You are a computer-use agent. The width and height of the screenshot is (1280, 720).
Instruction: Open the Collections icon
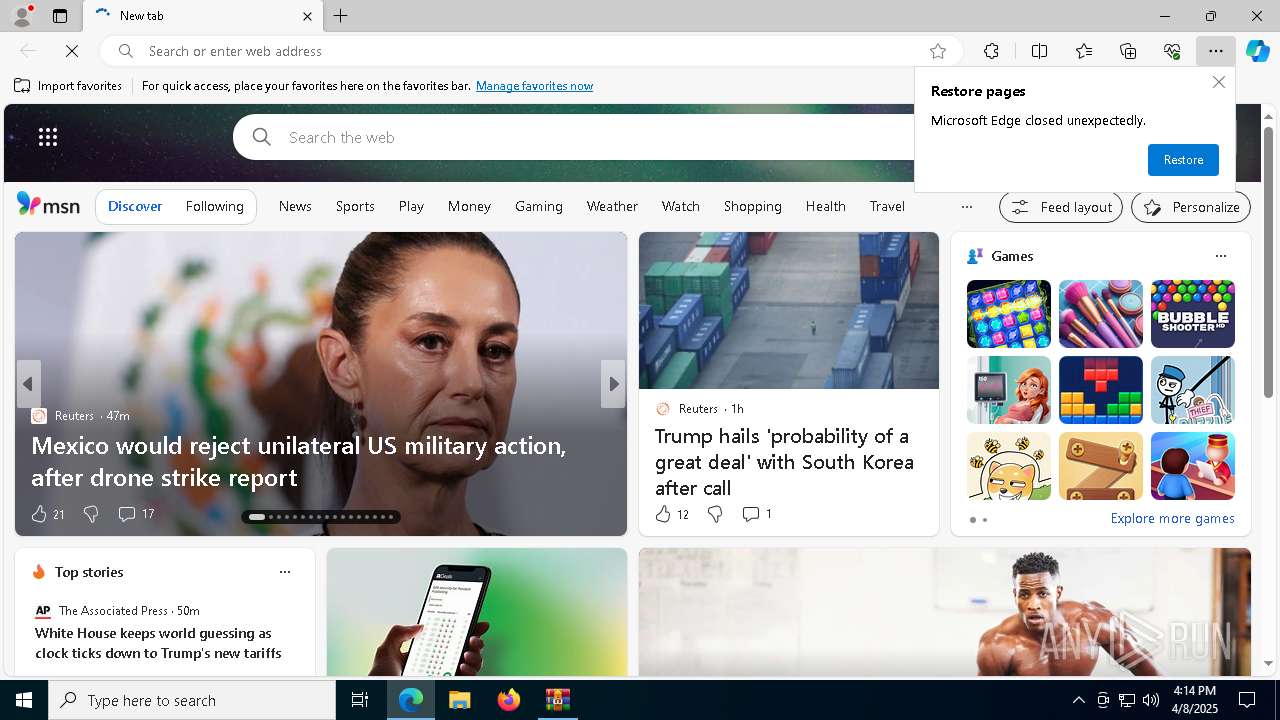pyautogui.click(x=1128, y=51)
